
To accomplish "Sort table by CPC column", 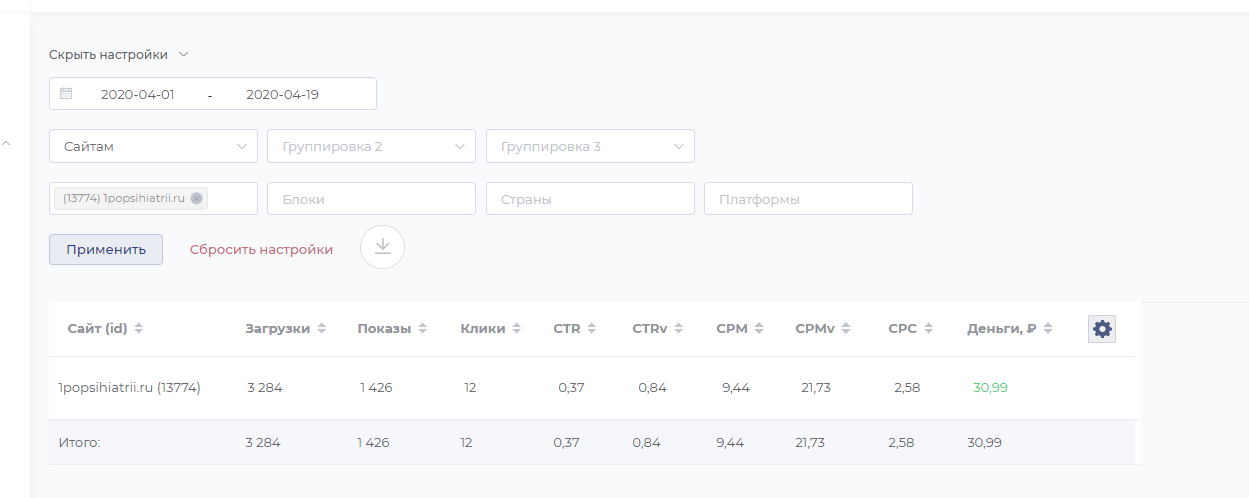I will (x=927, y=329).
